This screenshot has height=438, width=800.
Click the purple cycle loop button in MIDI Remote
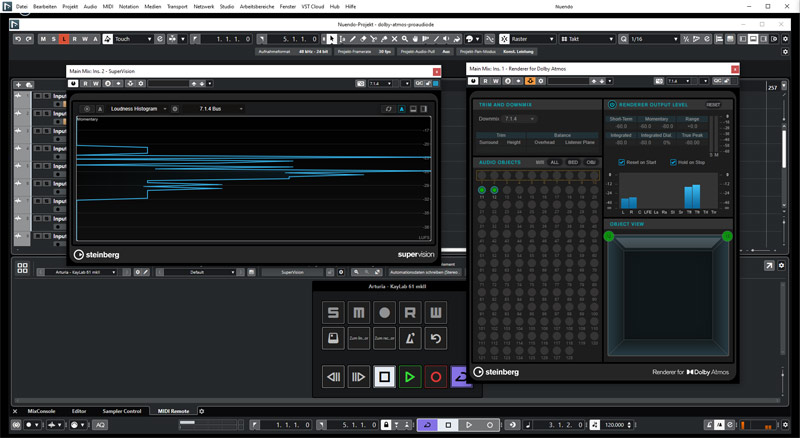click(459, 377)
